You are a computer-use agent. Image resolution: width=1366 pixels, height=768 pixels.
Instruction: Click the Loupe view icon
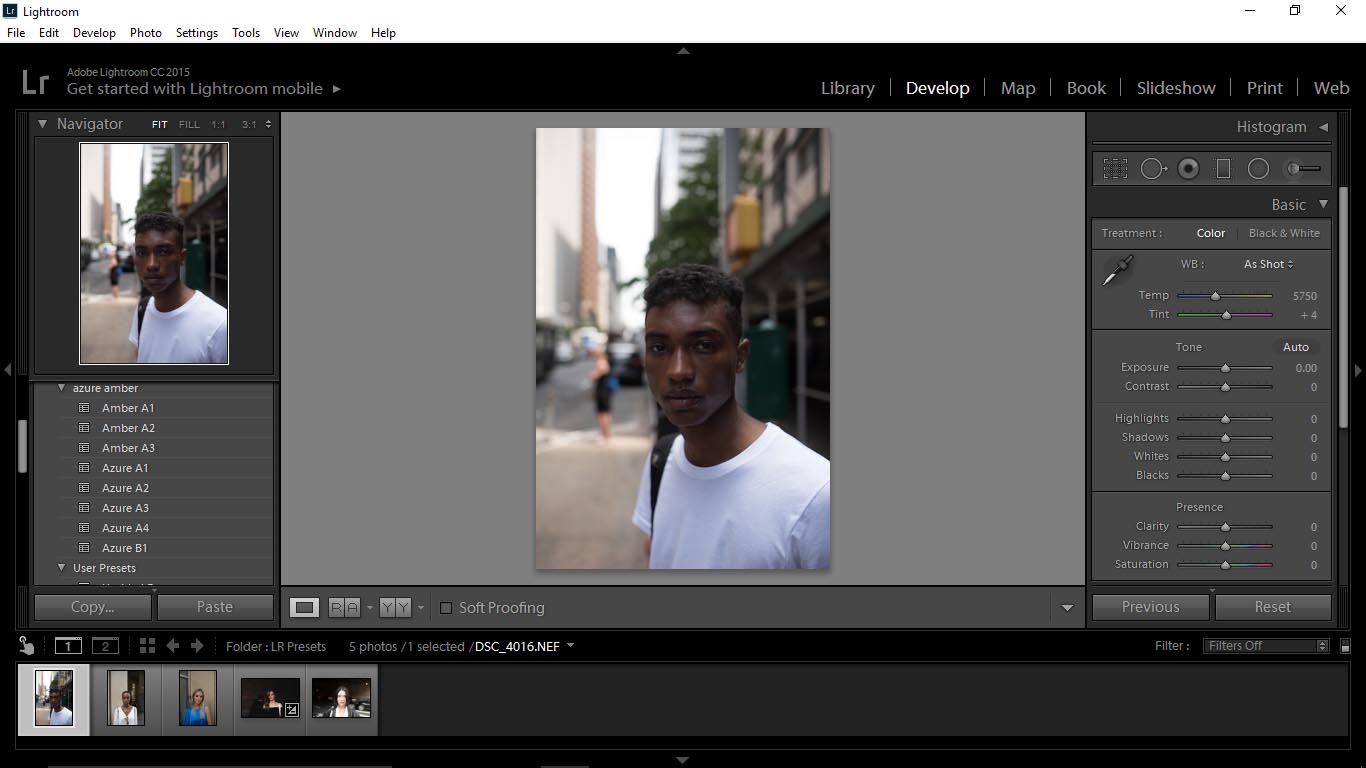point(304,607)
